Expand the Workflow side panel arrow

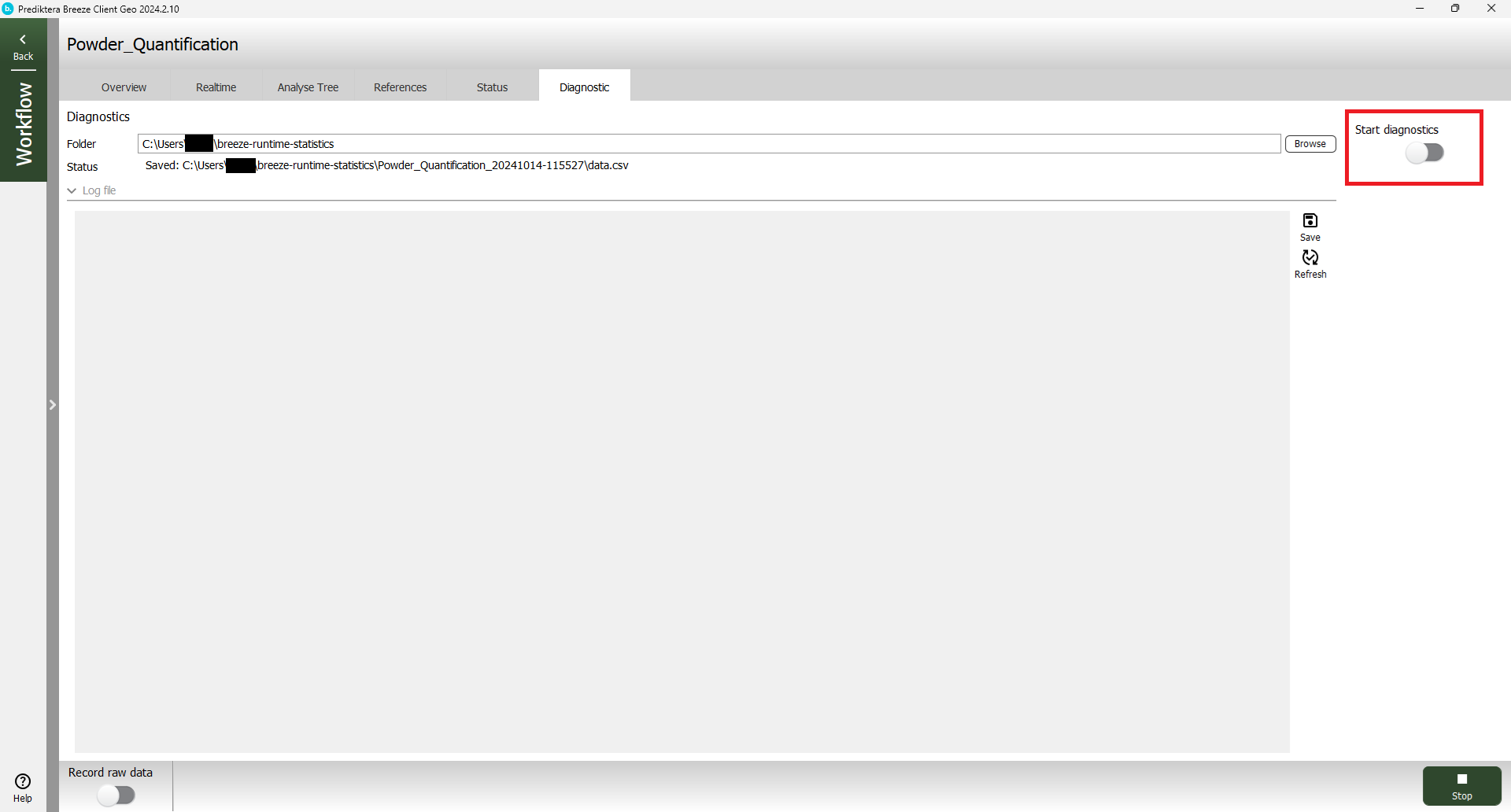pyautogui.click(x=53, y=404)
